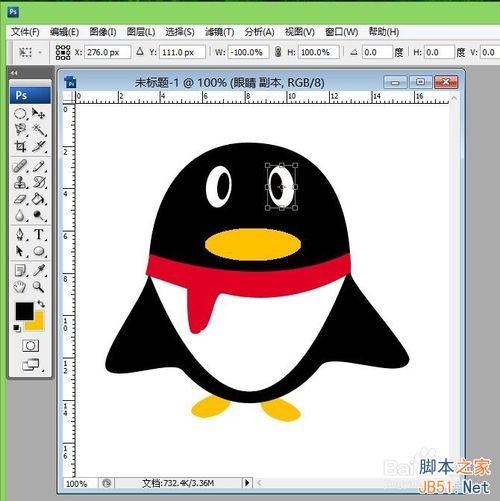Image resolution: width=500 pixels, height=501 pixels.
Task: Select the Paint Bucket tool
Action: (39, 199)
